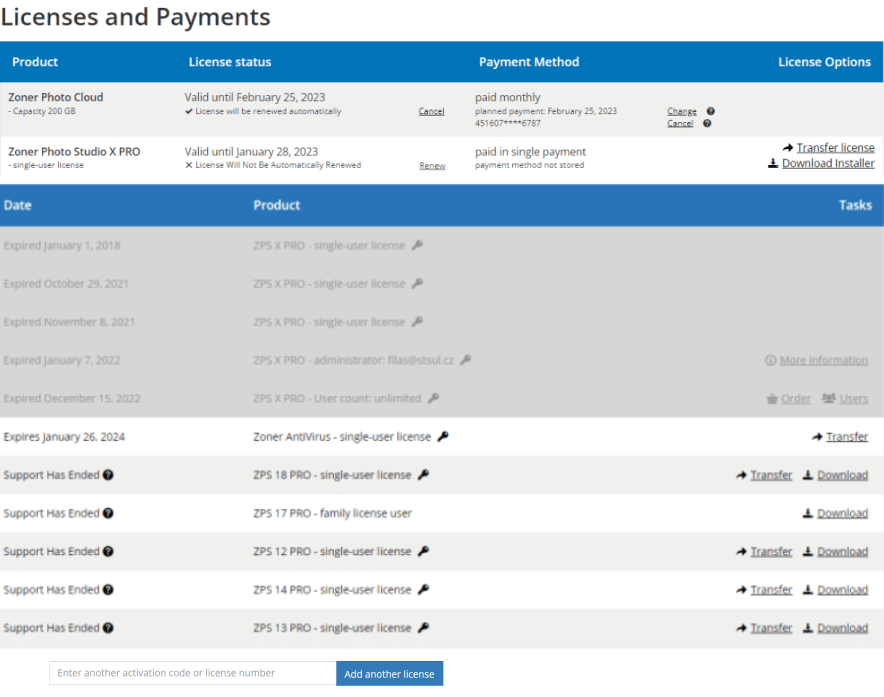
Task: Click help icon on ZPS 13 PRO Support Has Ended
Action: (108, 628)
